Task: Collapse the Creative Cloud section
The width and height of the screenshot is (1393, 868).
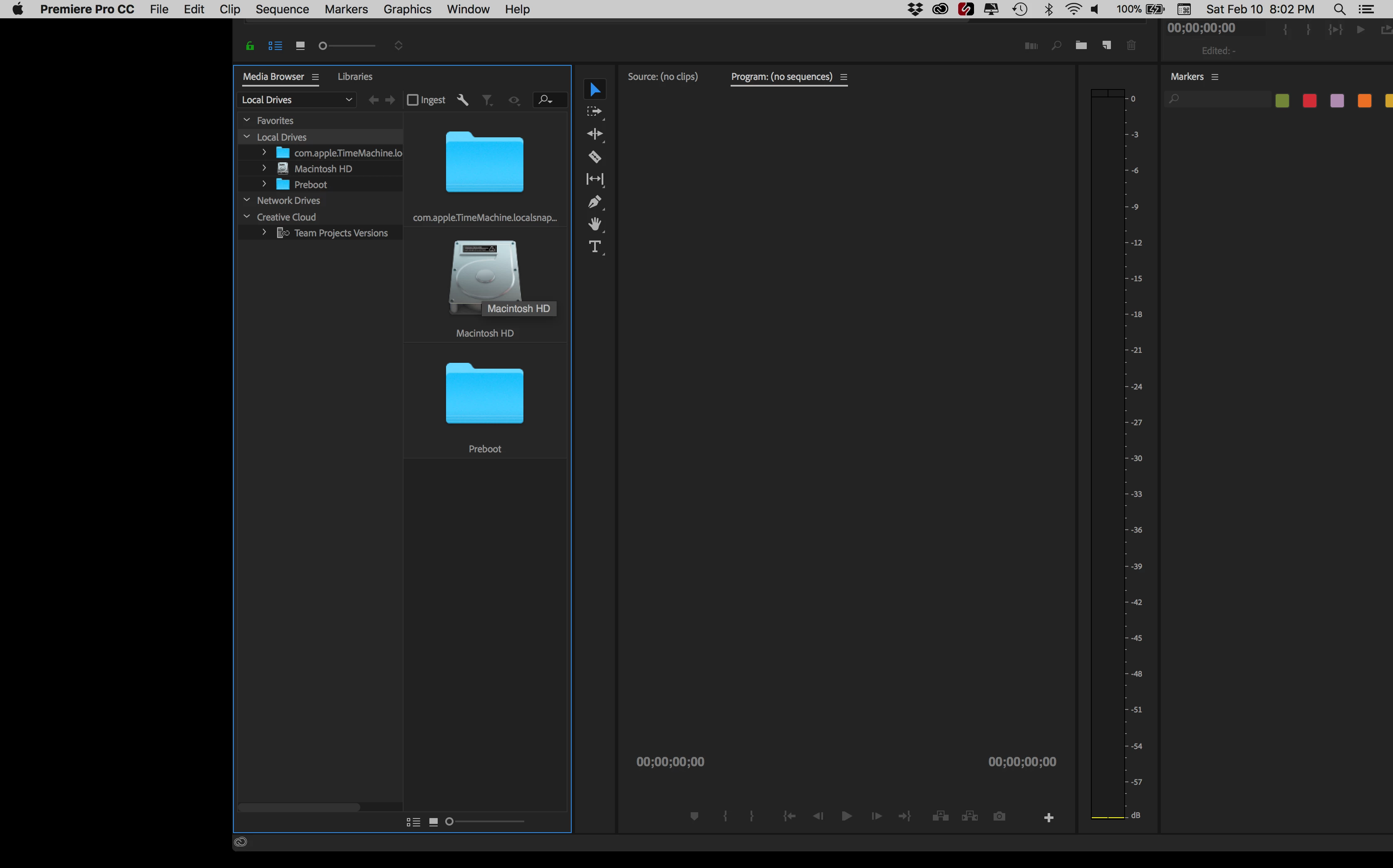Action: pos(247,216)
